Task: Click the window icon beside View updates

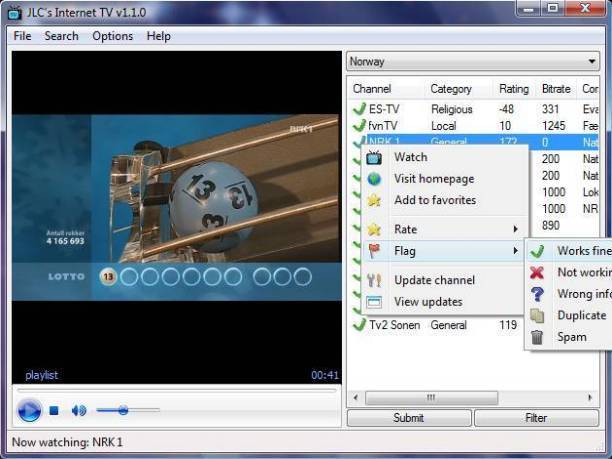Action: (374, 302)
